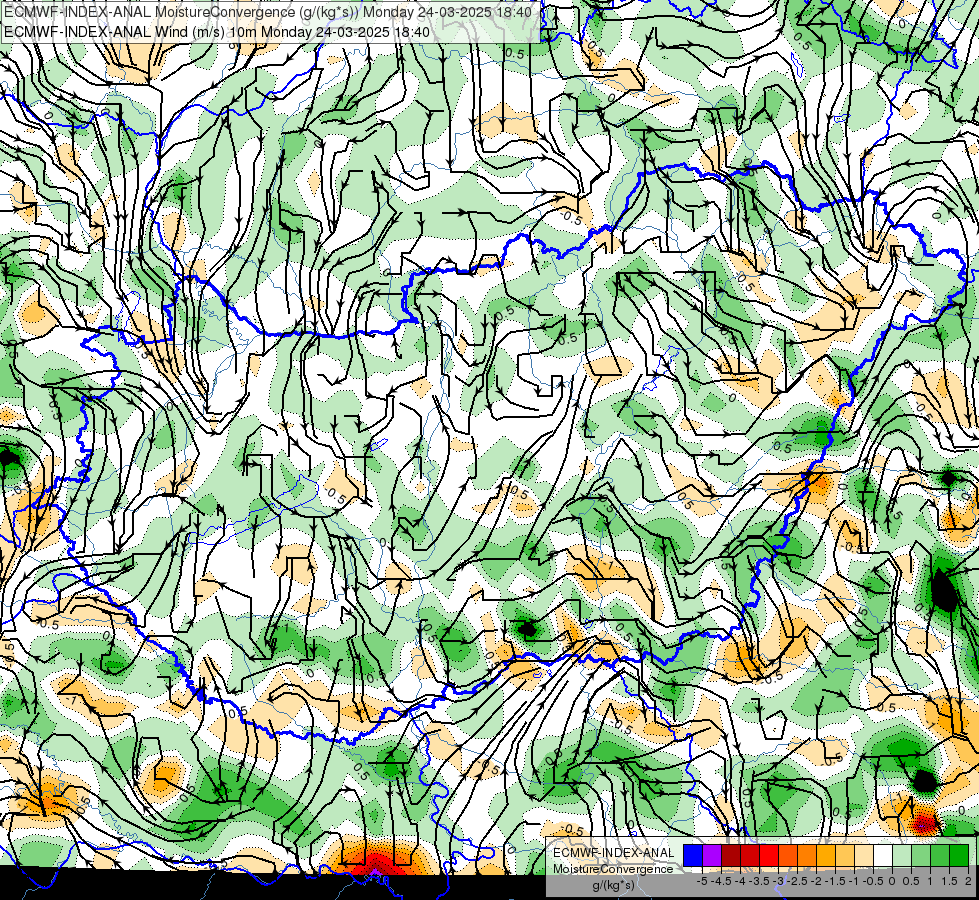Click the legend scale value -2.5
The width and height of the screenshot is (979, 900).
[x=797, y=881]
